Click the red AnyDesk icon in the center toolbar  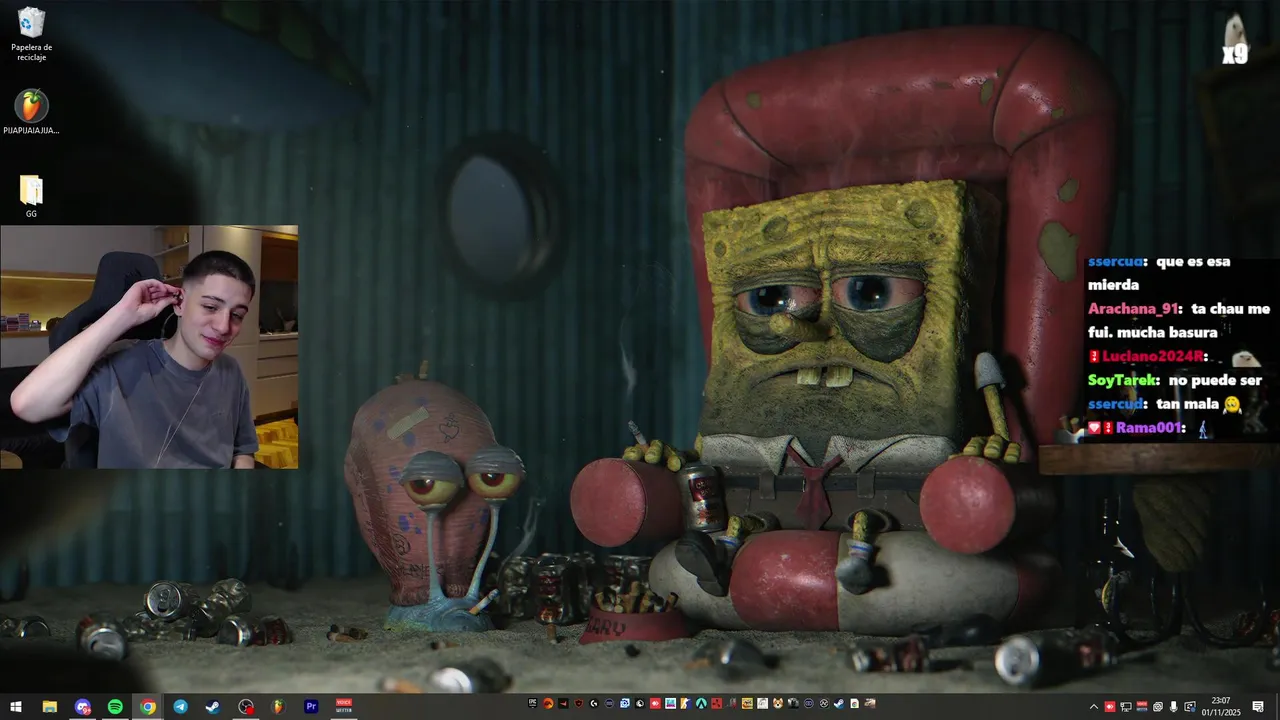coord(655,704)
